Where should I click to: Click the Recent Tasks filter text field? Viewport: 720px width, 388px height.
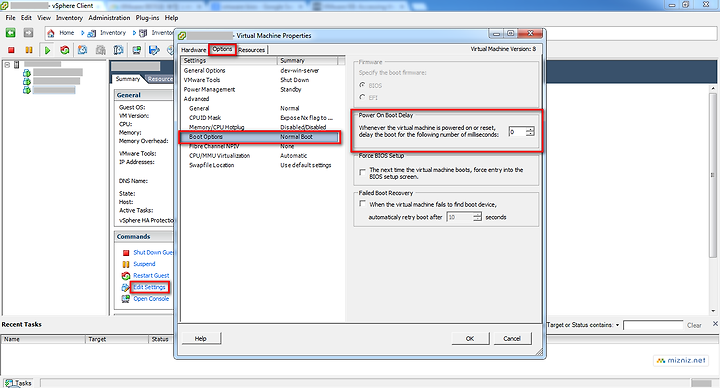(x=653, y=325)
